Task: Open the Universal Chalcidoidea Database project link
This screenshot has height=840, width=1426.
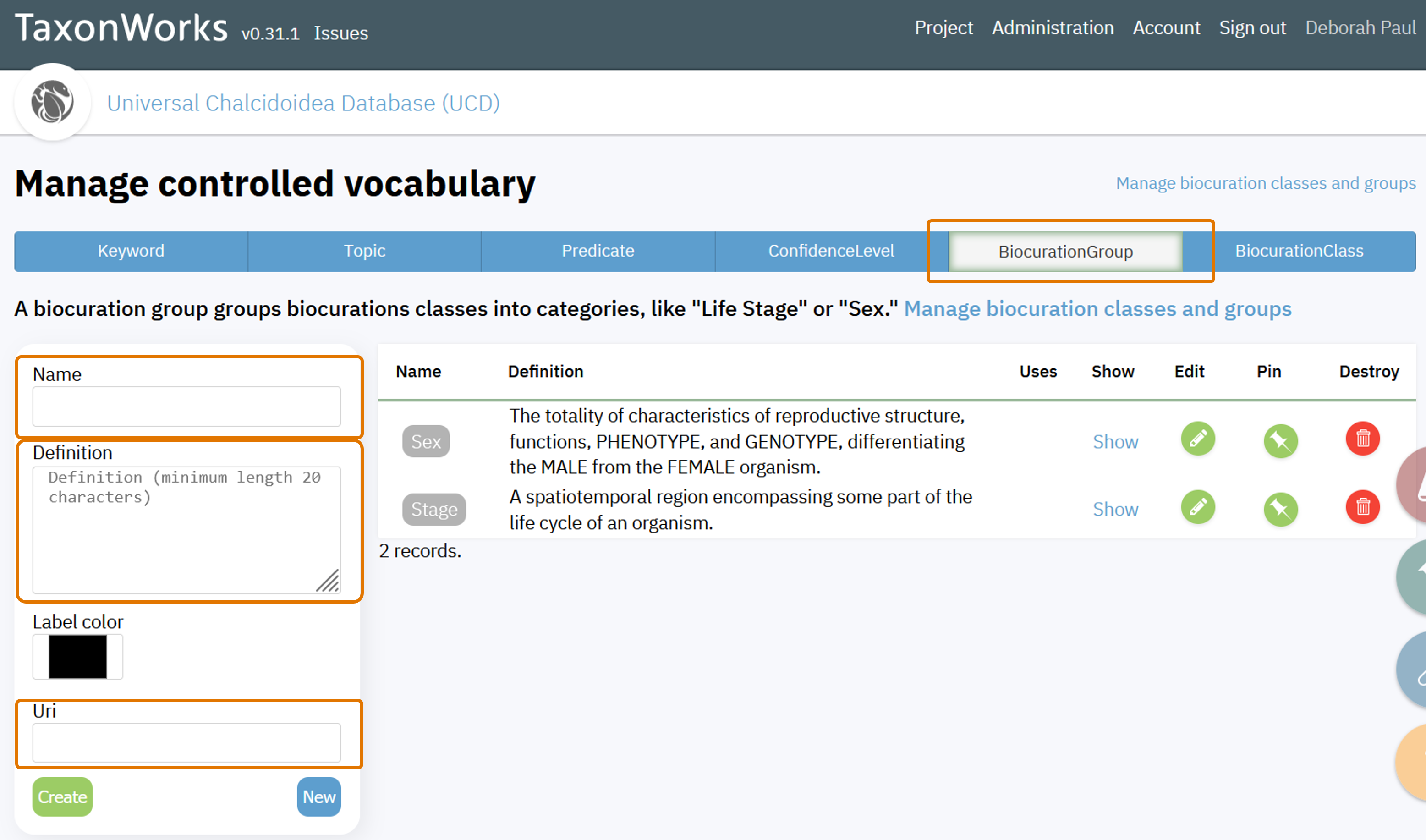Action: coord(303,103)
